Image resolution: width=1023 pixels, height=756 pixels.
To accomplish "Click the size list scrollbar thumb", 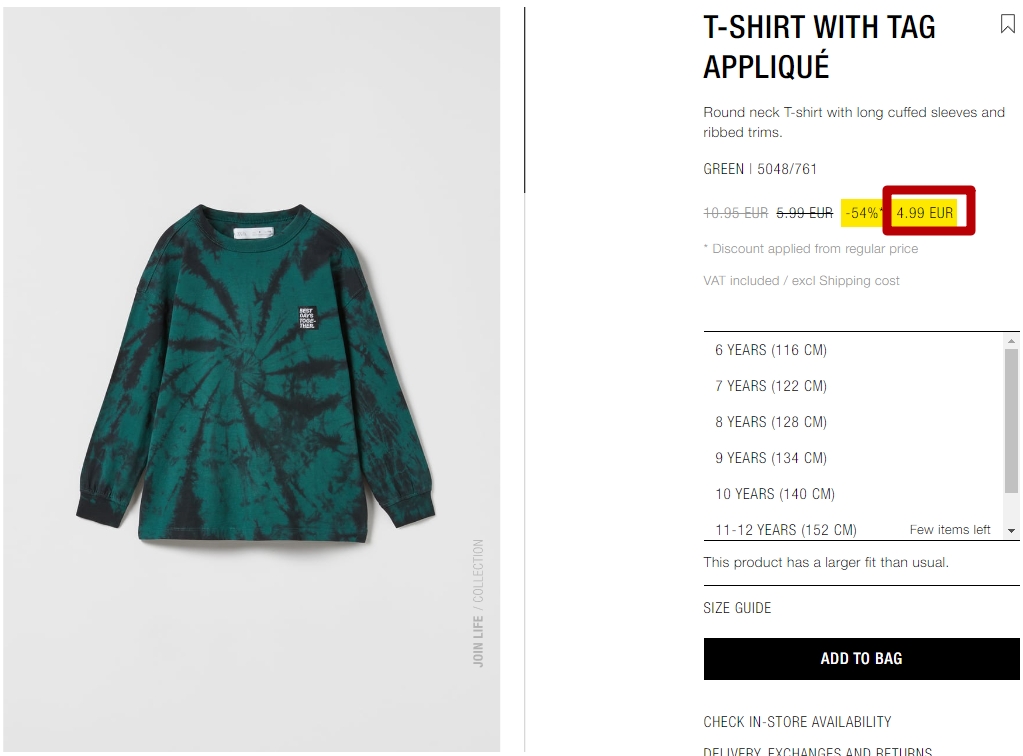I will (1011, 421).
